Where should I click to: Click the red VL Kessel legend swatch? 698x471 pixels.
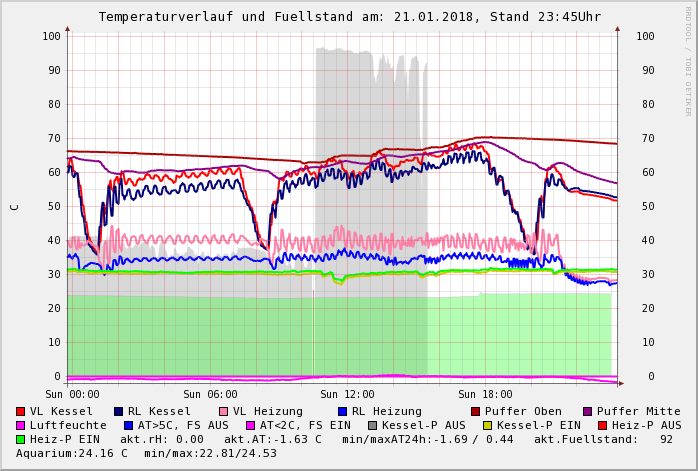pyautogui.click(x=21, y=411)
